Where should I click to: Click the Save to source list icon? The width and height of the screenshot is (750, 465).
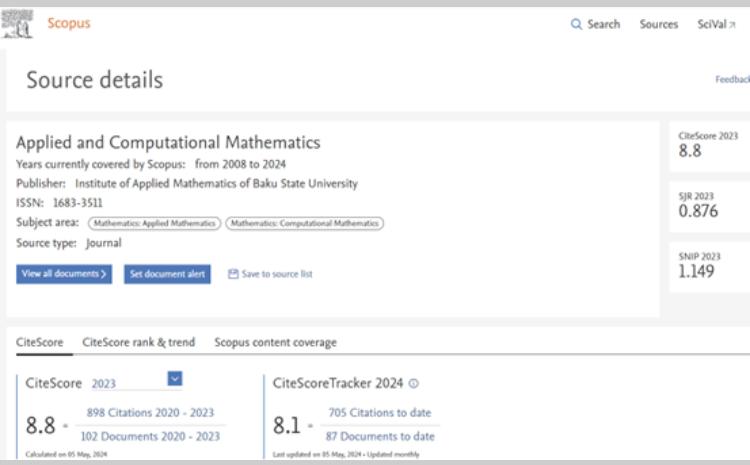[x=233, y=274]
